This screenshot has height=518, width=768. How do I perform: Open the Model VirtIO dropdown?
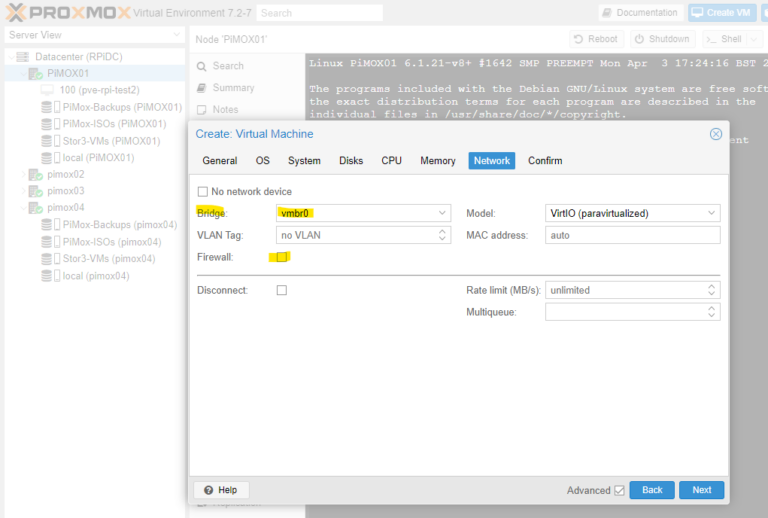point(711,213)
